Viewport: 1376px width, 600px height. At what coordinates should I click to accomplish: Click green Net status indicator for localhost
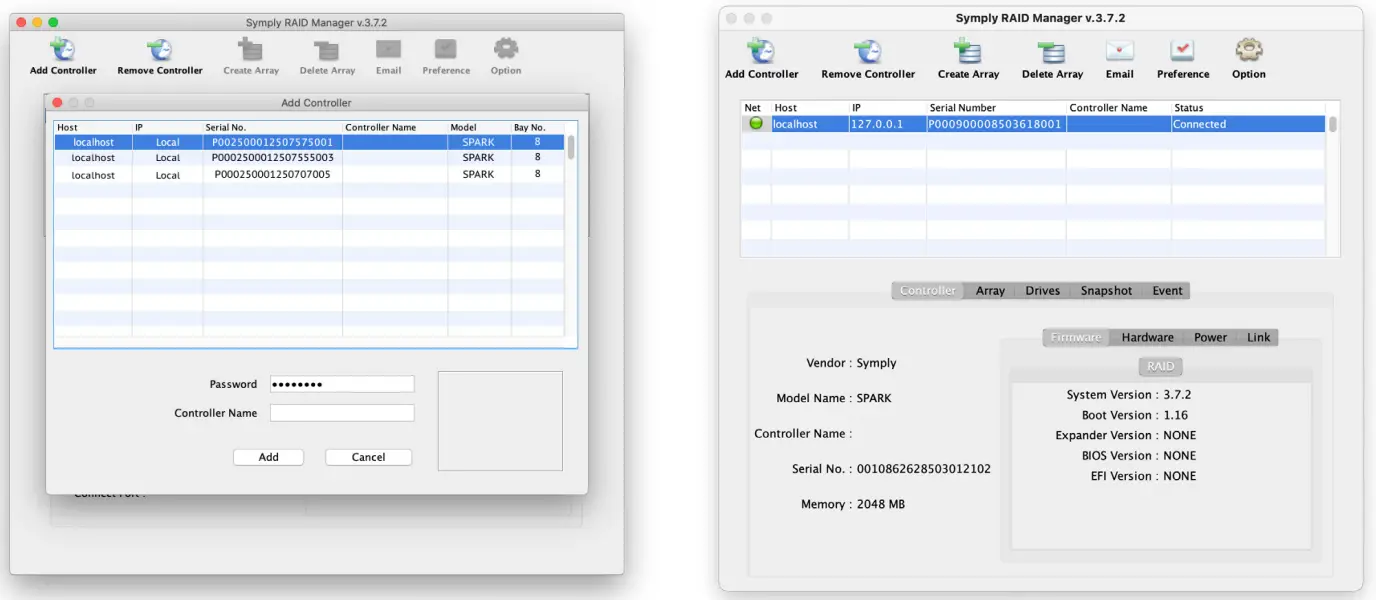(756, 124)
